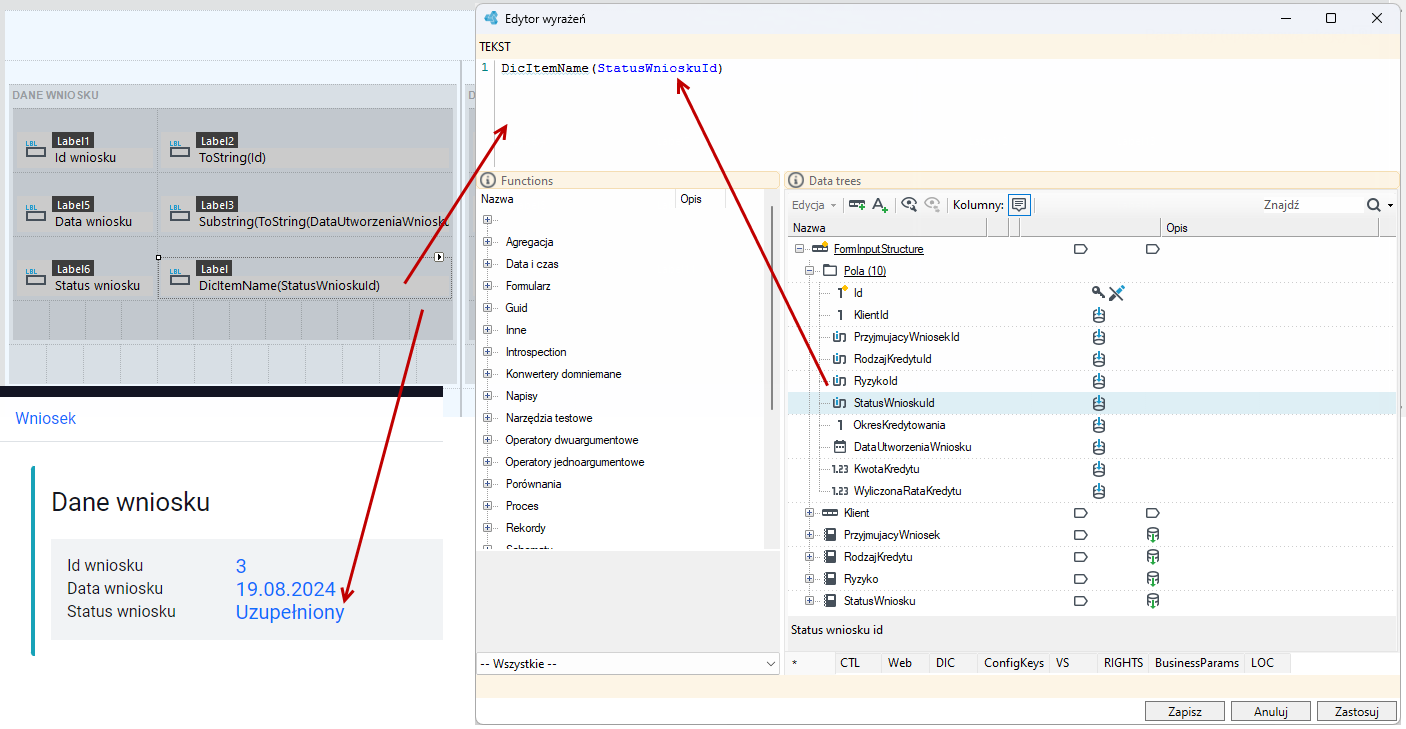Viewport: 1406px width, 729px height.
Task: Click the first eye-with-arrow icon in the Data trees toolbar
Action: pos(909,205)
